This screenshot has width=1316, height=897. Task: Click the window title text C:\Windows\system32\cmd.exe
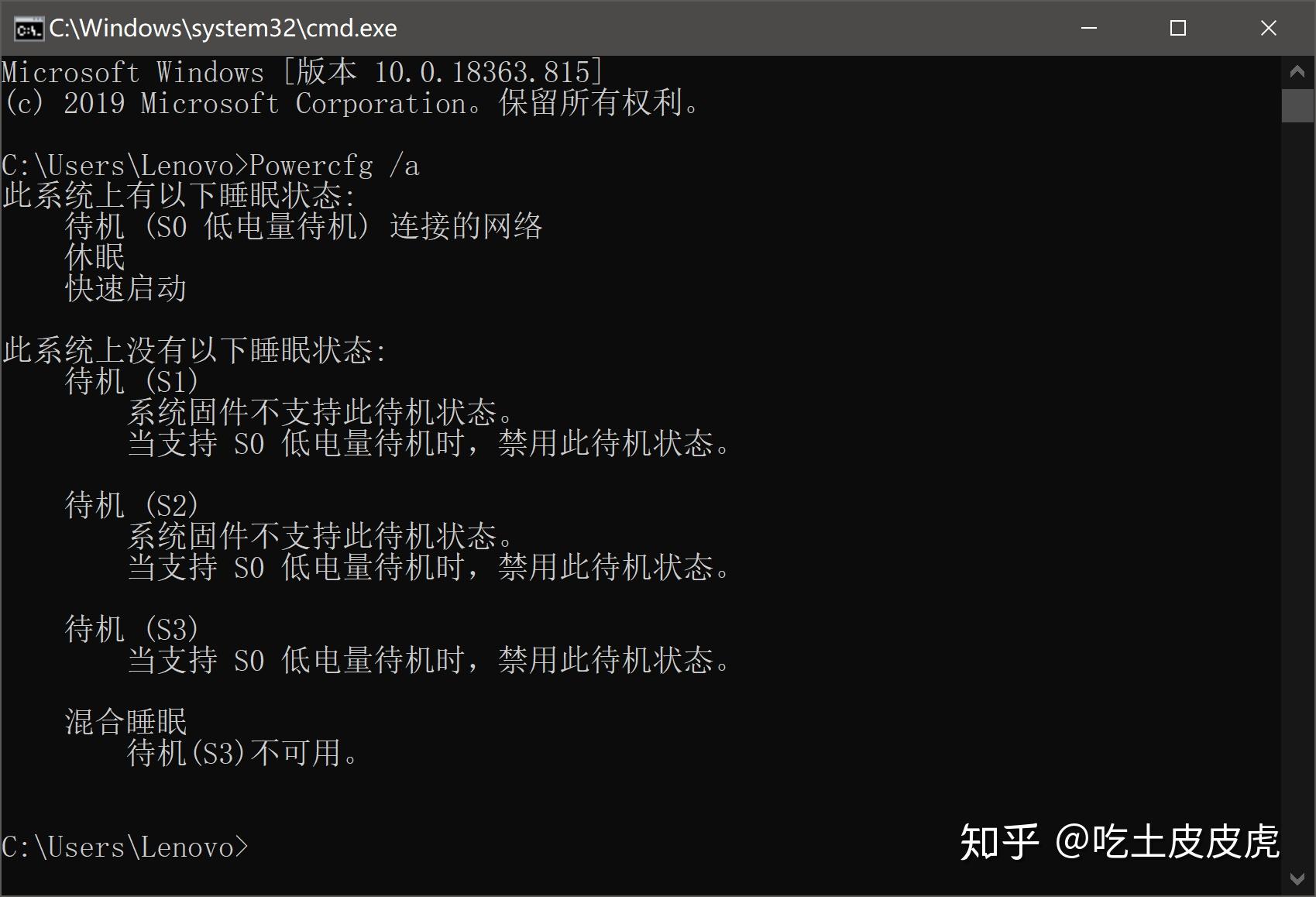pyautogui.click(x=223, y=28)
